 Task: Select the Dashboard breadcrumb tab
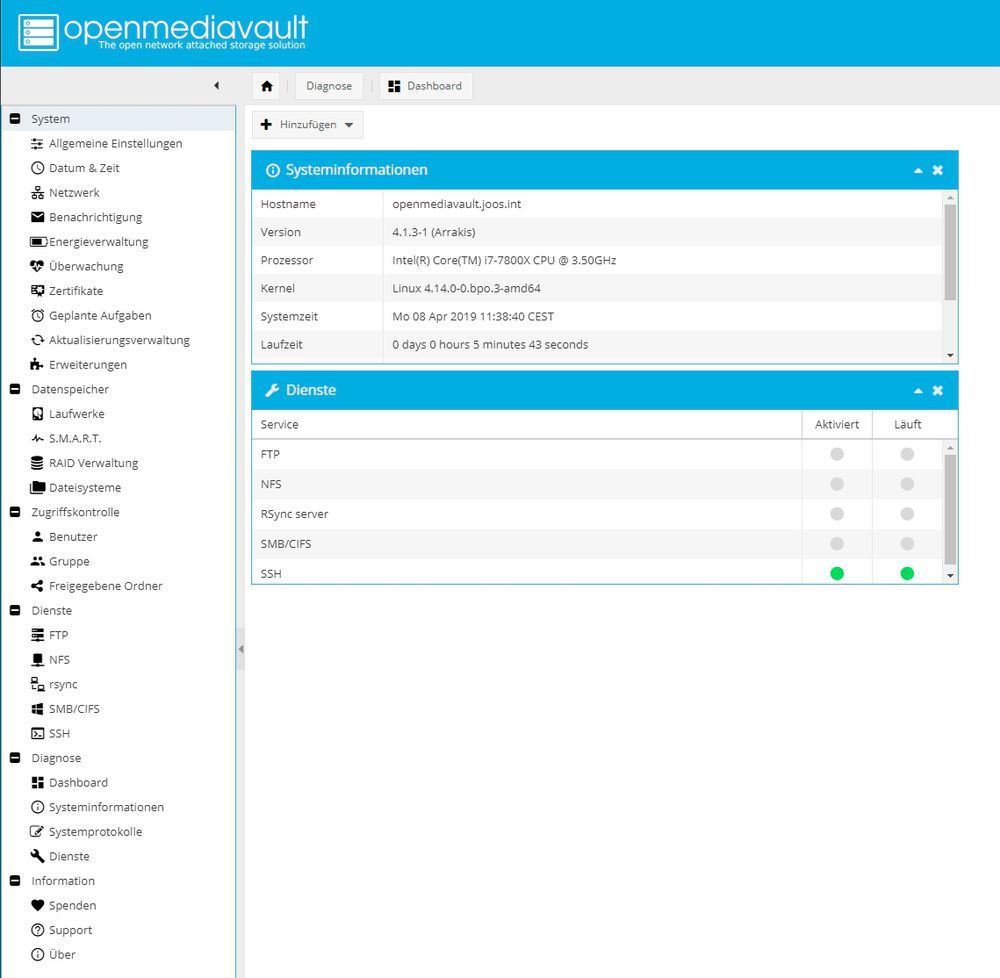(x=425, y=86)
